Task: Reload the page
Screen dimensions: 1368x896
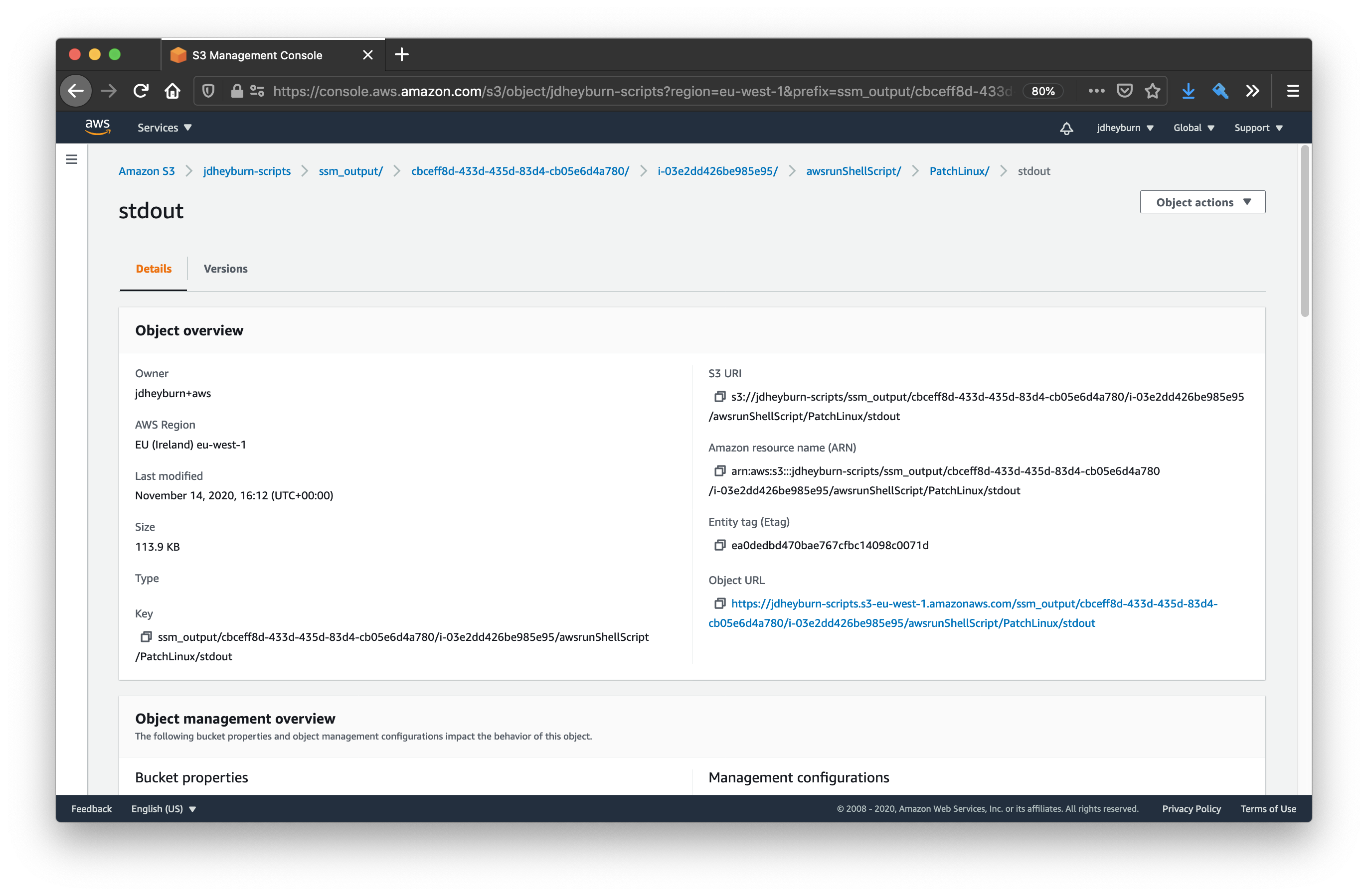Action: 141,91
